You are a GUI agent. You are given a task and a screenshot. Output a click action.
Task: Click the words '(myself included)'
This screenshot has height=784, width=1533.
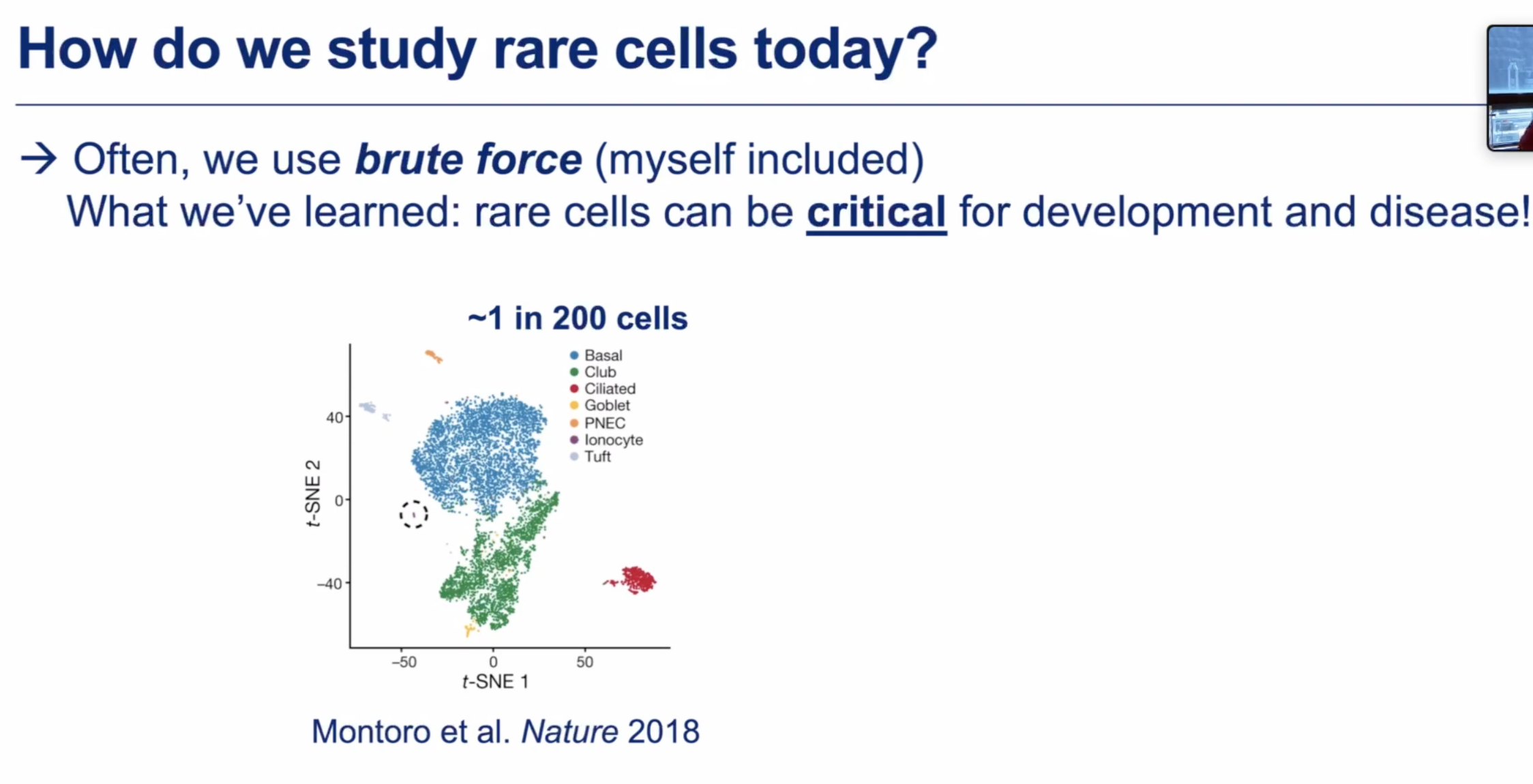(x=760, y=160)
